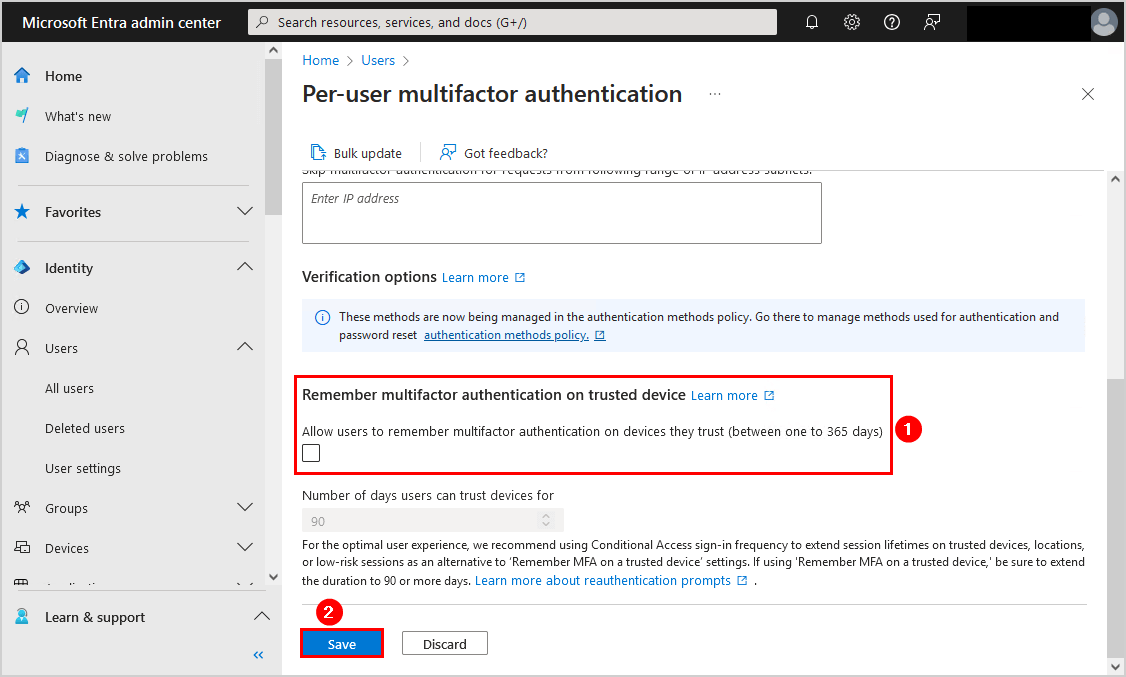Click Home in the breadcrumb
1126x677 pixels.
coord(320,60)
